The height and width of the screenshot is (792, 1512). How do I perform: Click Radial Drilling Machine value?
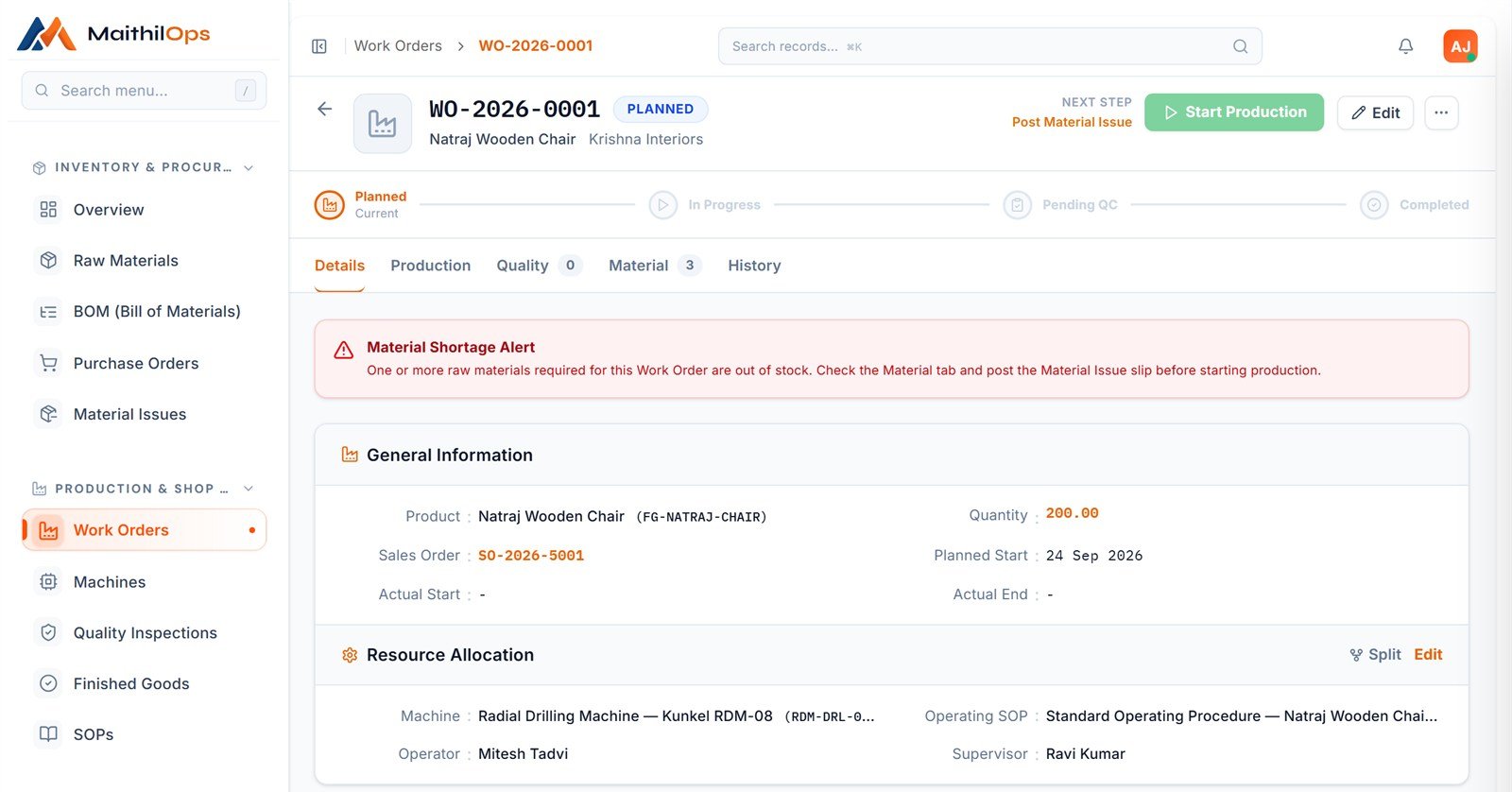pyautogui.click(x=677, y=716)
